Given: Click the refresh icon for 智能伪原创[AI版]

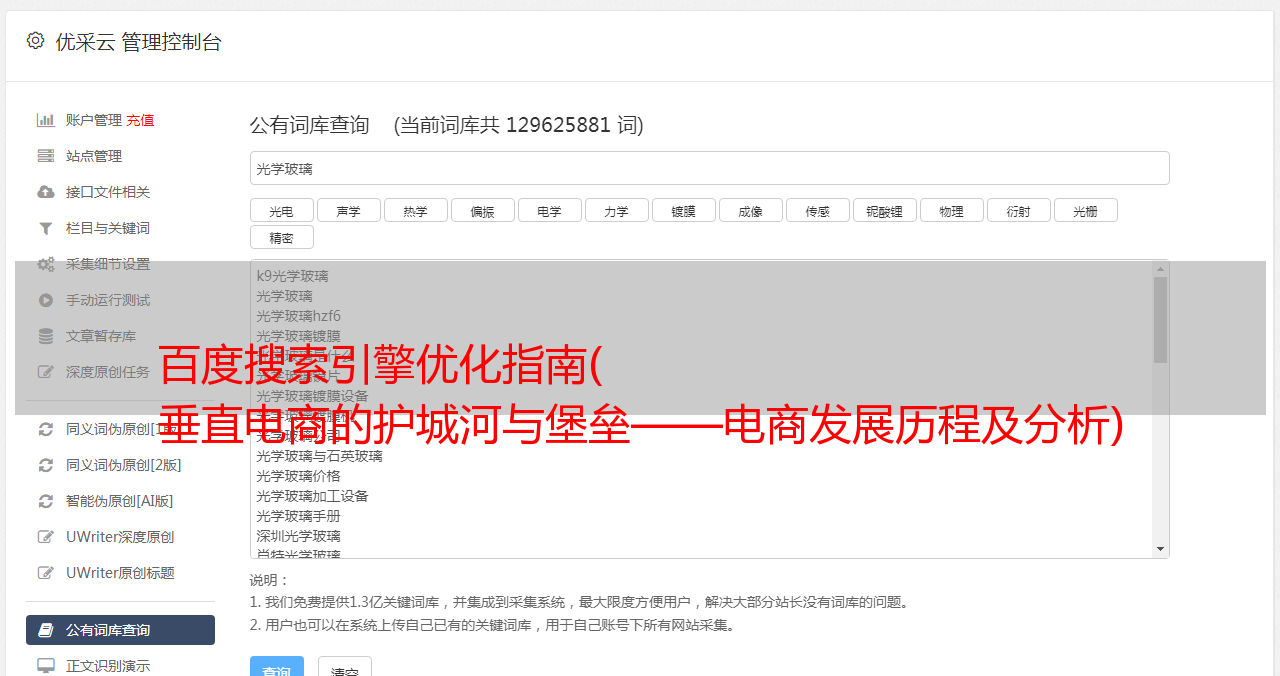Looking at the screenshot, I should 46,501.
